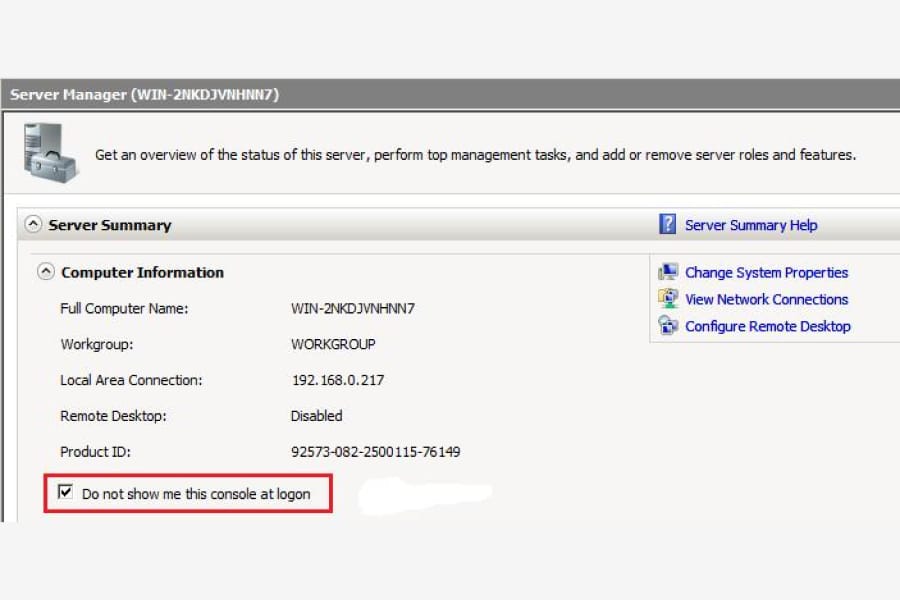This screenshot has width=900, height=600.
Task: Click the Server Summary heading text
Action: 110,225
